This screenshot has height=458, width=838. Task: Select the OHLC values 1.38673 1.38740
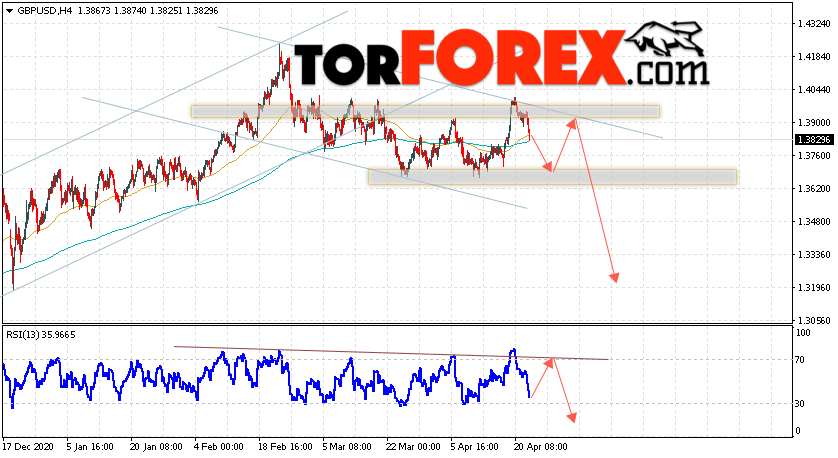coord(112,11)
